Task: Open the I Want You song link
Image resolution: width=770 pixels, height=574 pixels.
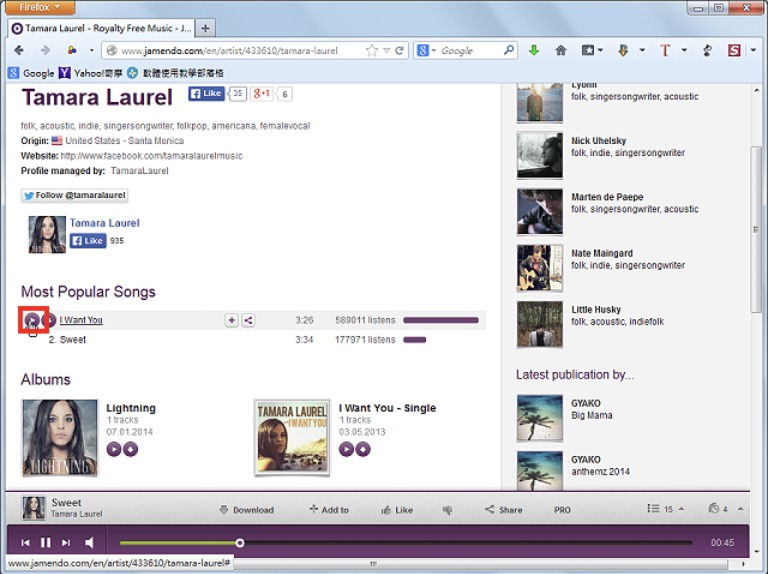Action: click(81, 320)
